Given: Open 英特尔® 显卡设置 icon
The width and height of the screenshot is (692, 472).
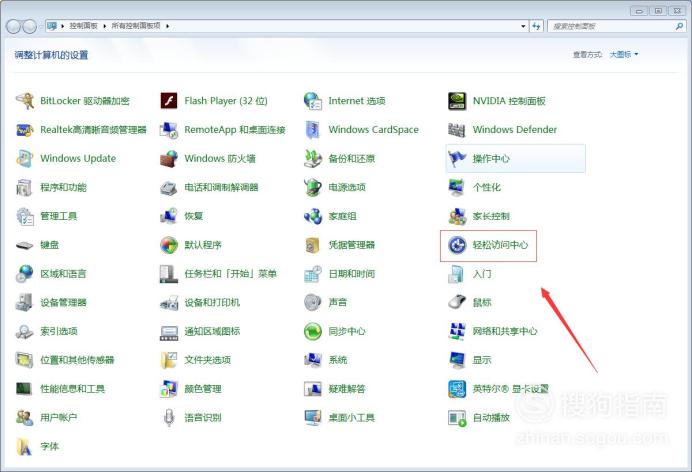Looking at the screenshot, I should tap(457, 389).
